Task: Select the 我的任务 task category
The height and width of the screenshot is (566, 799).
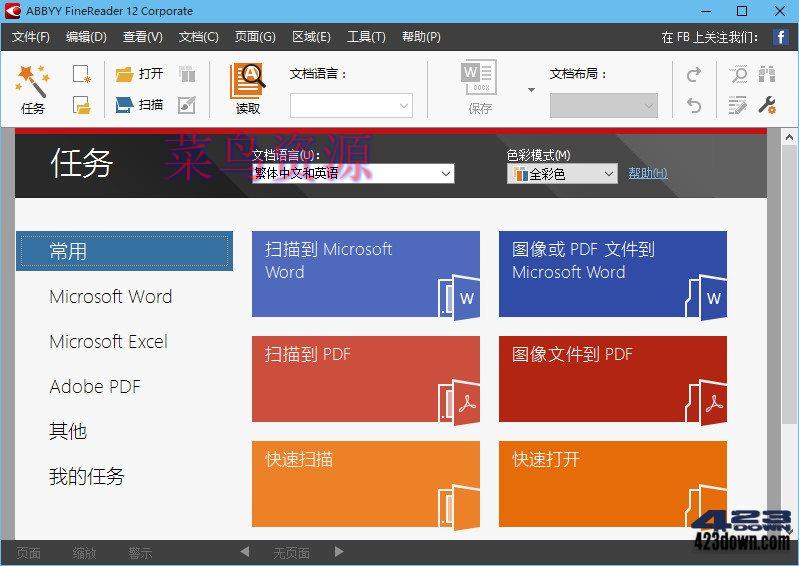Action: 87,476
